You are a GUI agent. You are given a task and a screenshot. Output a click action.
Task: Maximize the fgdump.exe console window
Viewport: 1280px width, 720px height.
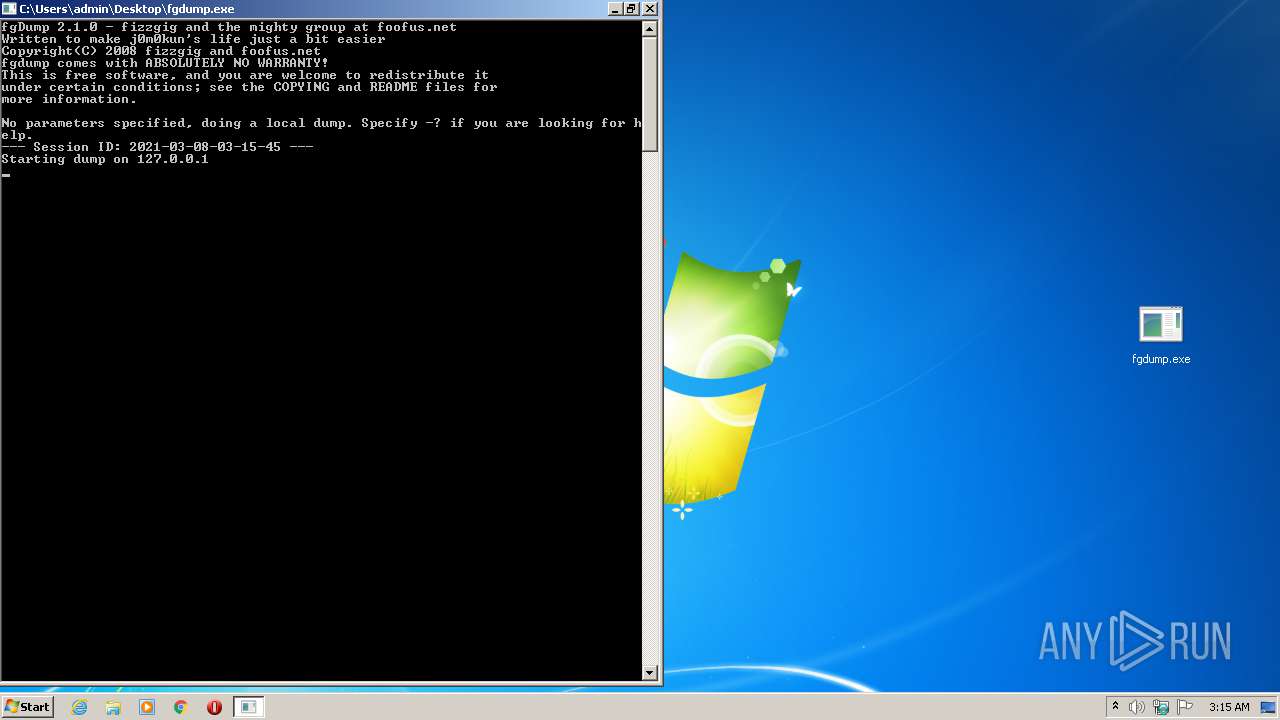(x=631, y=8)
